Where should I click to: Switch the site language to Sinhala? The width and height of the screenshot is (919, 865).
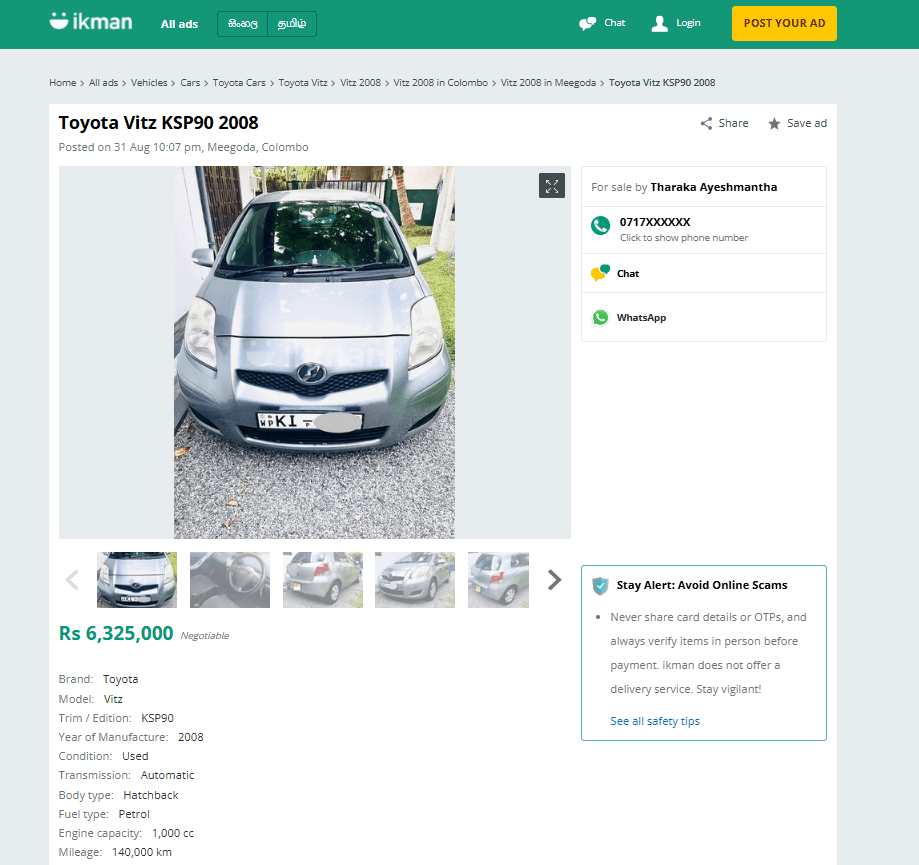241,23
